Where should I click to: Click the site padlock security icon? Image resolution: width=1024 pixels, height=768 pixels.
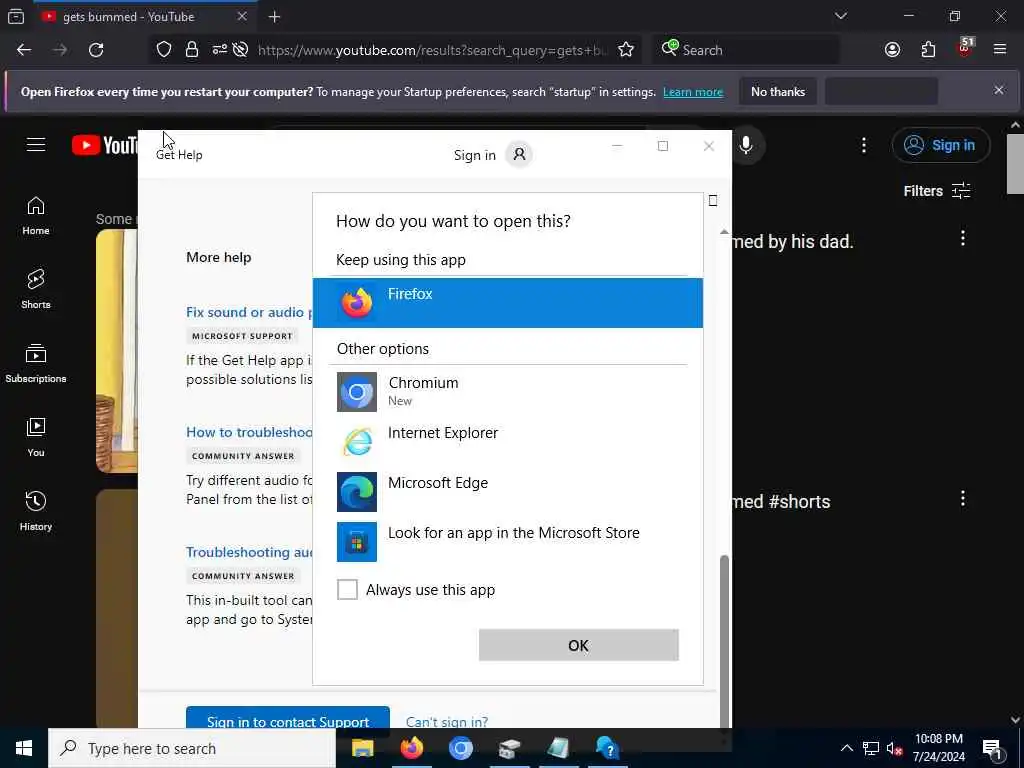191,50
